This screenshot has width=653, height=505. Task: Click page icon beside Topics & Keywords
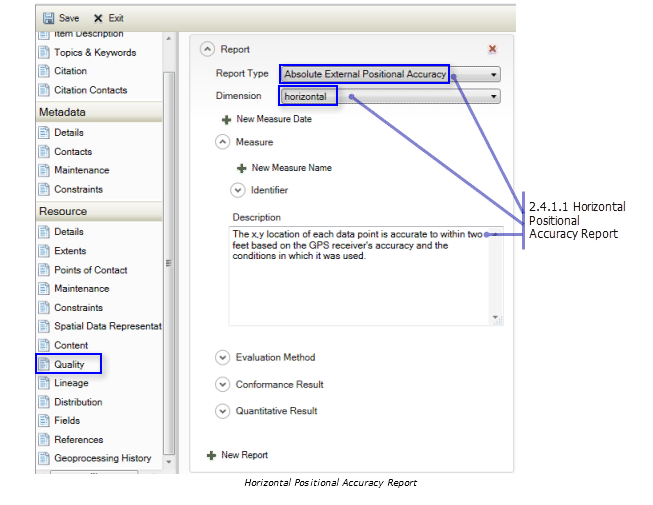coord(44,52)
